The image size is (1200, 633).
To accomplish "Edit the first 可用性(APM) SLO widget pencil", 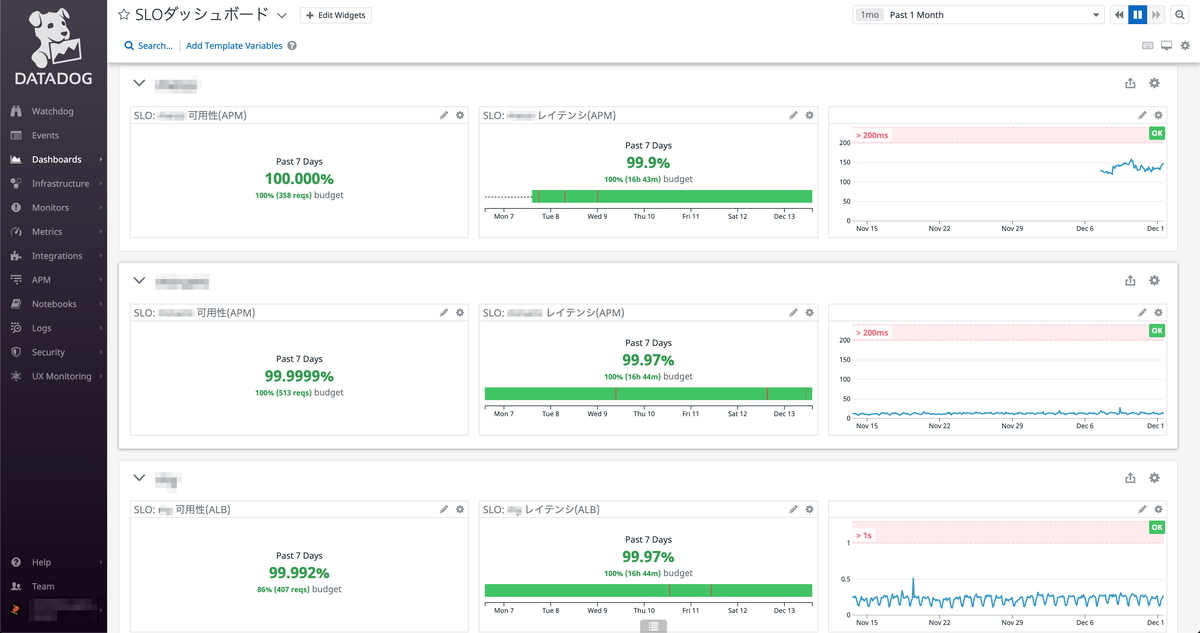I will 444,115.
